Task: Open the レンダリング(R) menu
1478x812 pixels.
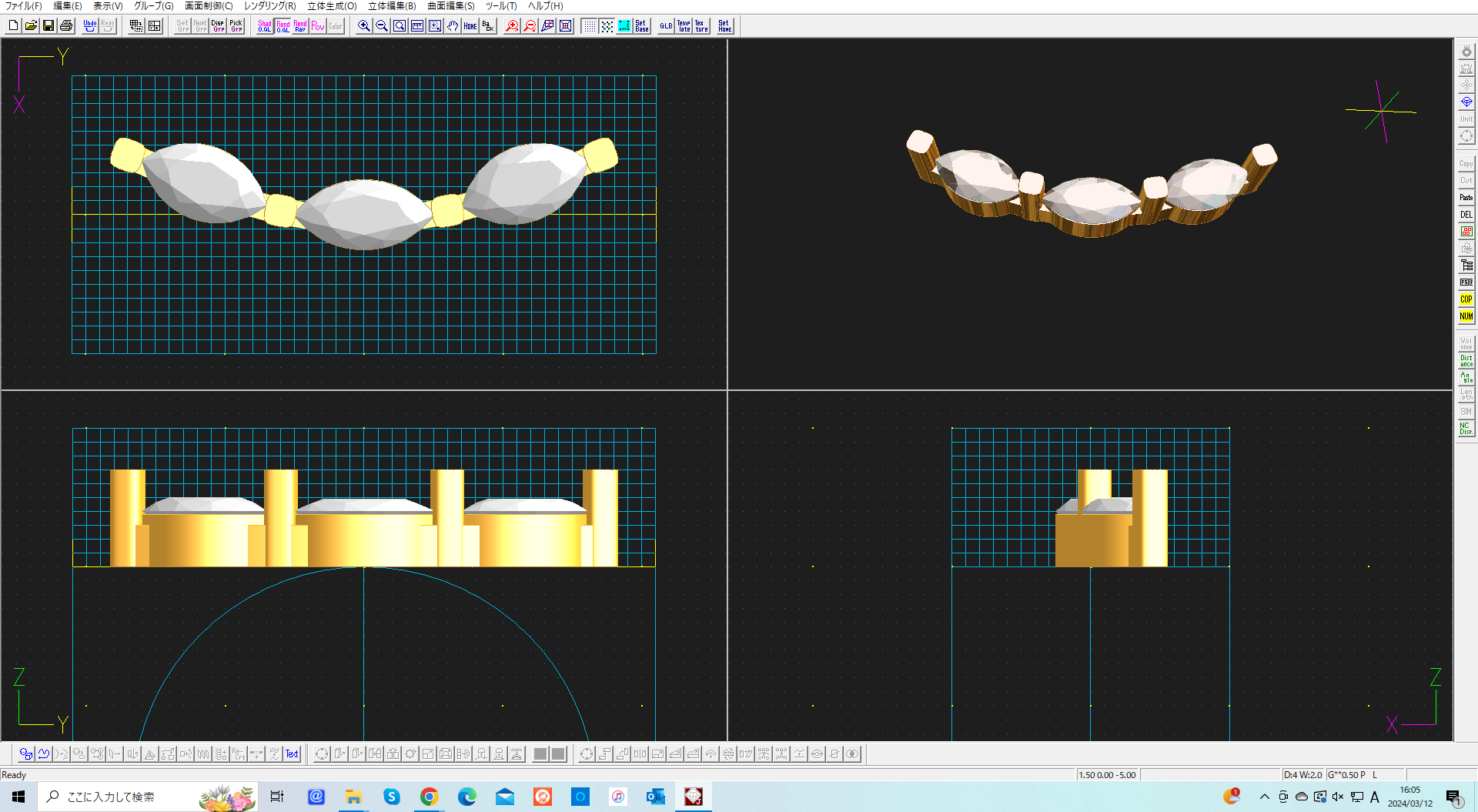Action: (269, 6)
